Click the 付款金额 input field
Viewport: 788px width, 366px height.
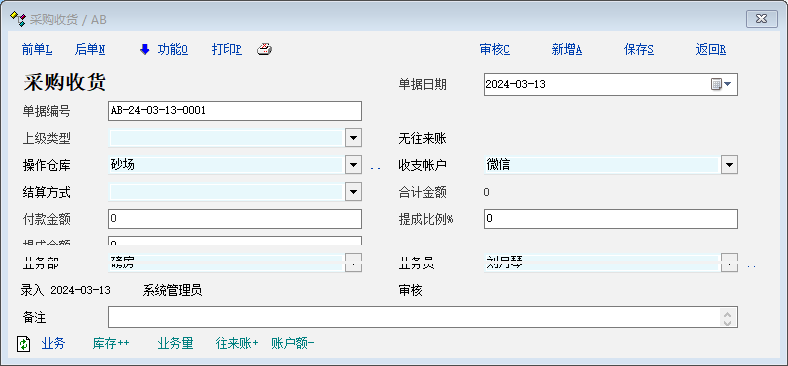pos(235,219)
